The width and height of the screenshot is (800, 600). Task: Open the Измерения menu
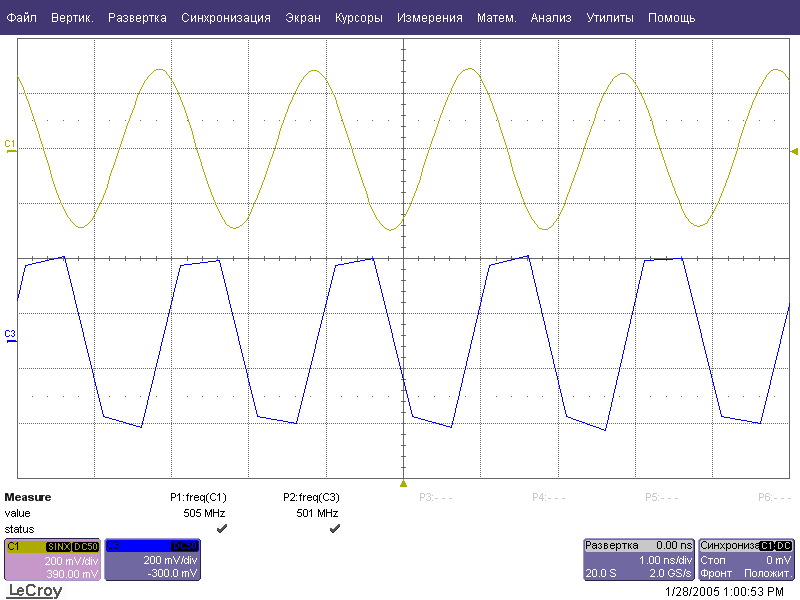click(429, 18)
